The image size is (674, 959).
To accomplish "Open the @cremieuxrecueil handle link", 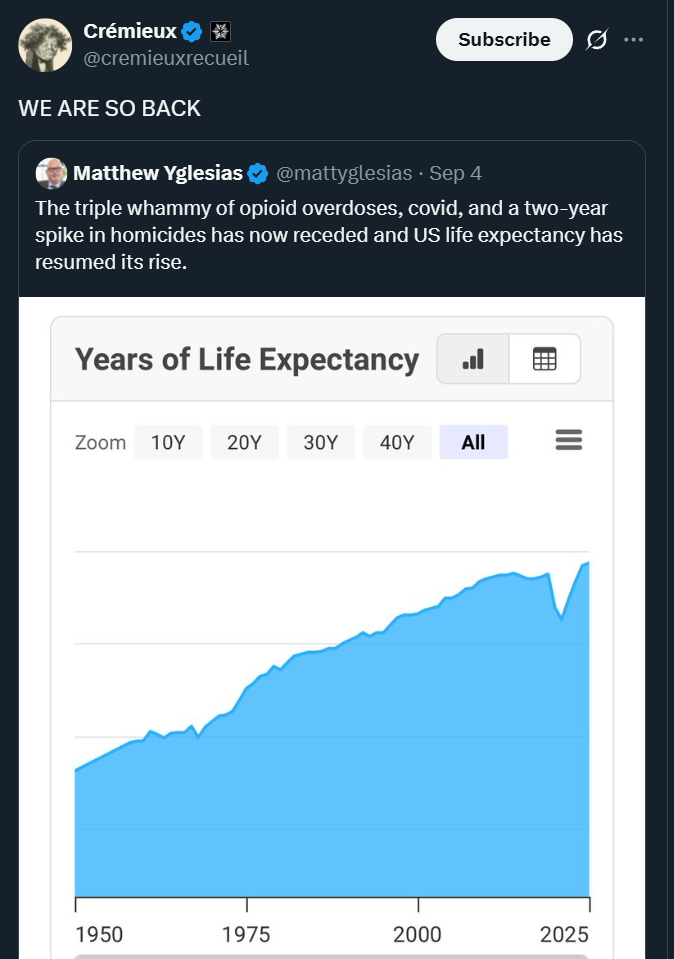I will coord(165,58).
